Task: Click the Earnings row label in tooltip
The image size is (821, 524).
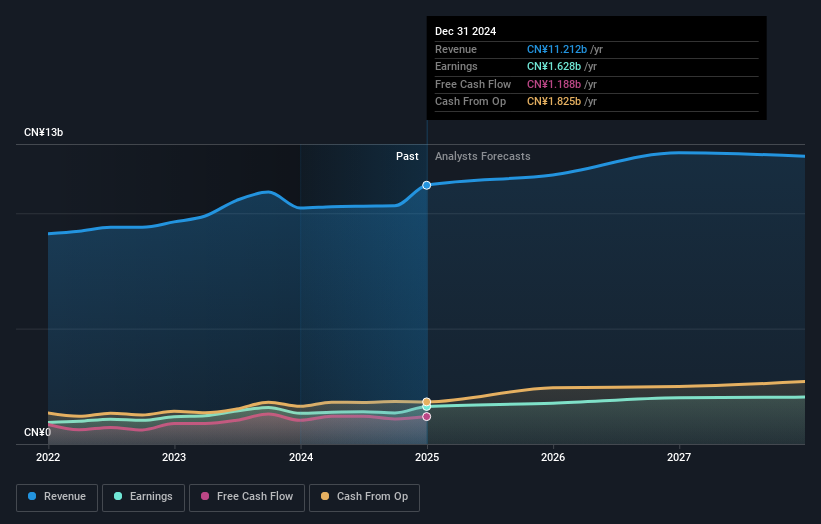Action: (x=456, y=66)
